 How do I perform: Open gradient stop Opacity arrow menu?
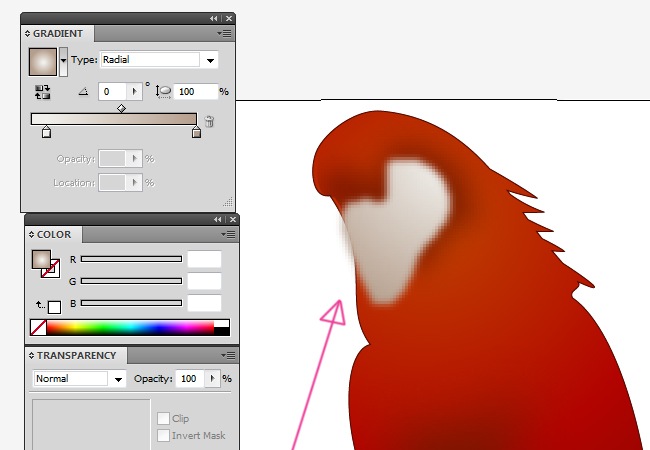point(134,159)
